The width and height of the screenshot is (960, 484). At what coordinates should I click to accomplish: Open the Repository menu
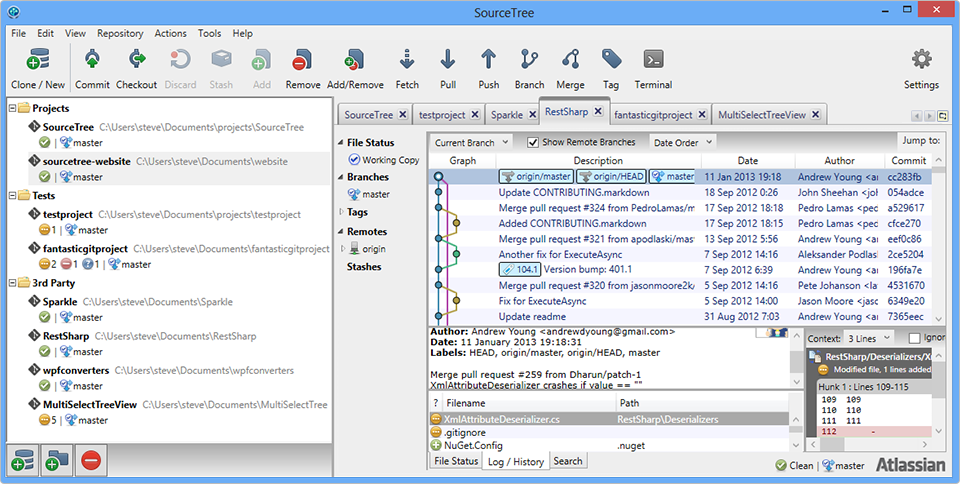coord(120,33)
